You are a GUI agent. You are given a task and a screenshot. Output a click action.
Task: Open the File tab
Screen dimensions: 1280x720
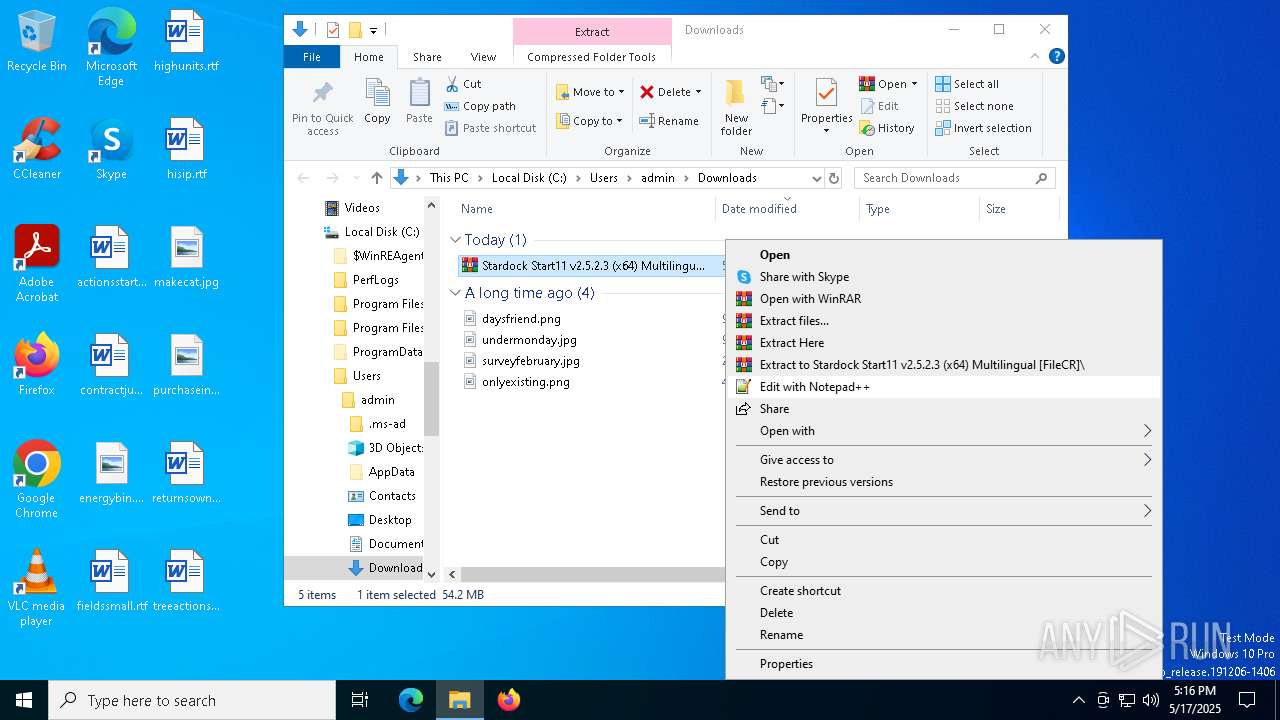312,57
